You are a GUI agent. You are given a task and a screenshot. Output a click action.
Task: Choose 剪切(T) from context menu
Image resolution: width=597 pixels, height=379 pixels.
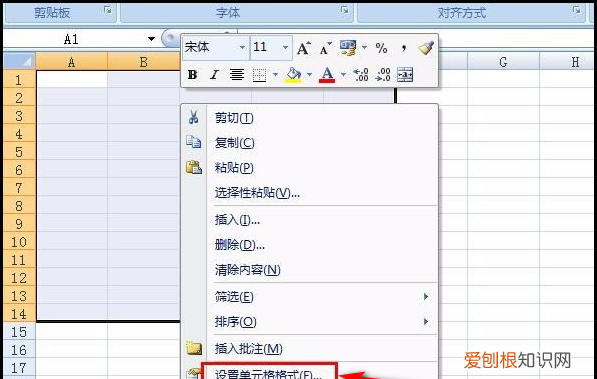[234, 118]
